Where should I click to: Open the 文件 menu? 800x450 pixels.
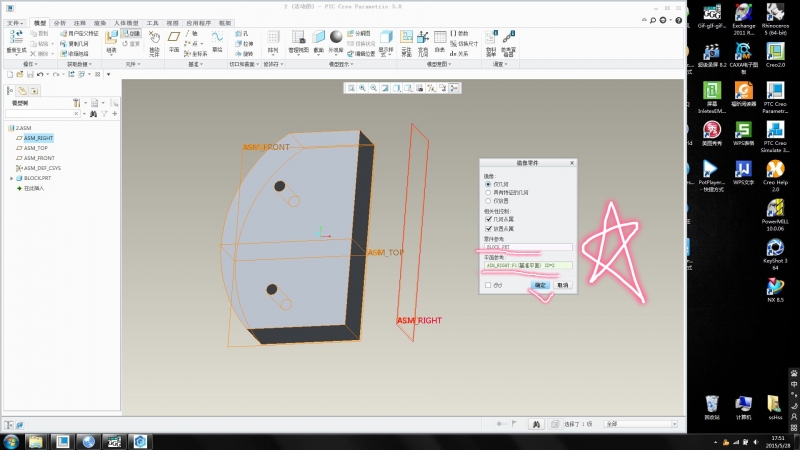click(15, 23)
